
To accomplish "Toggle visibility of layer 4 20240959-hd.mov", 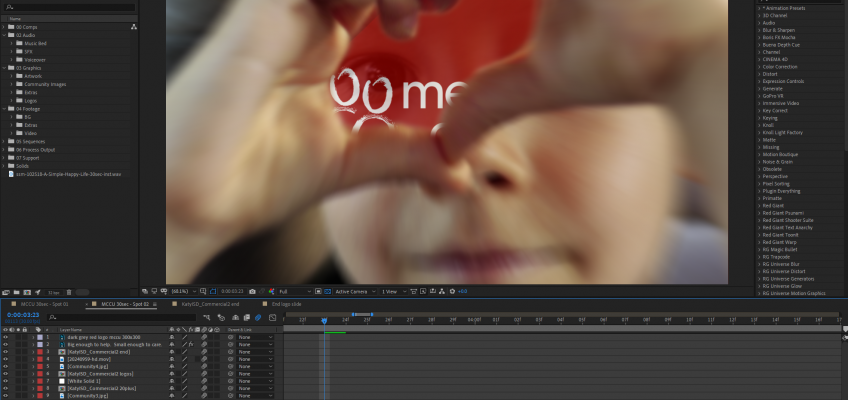I will coord(5,359).
